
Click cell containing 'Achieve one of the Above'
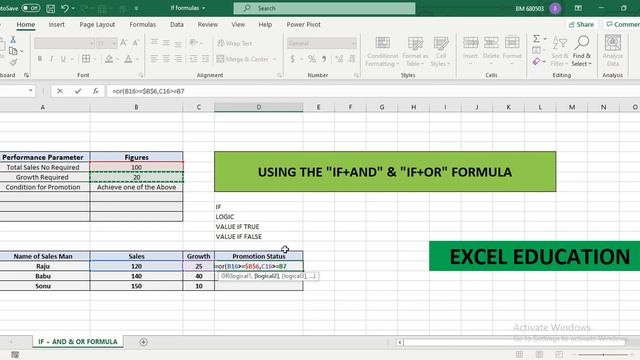pyautogui.click(x=136, y=187)
